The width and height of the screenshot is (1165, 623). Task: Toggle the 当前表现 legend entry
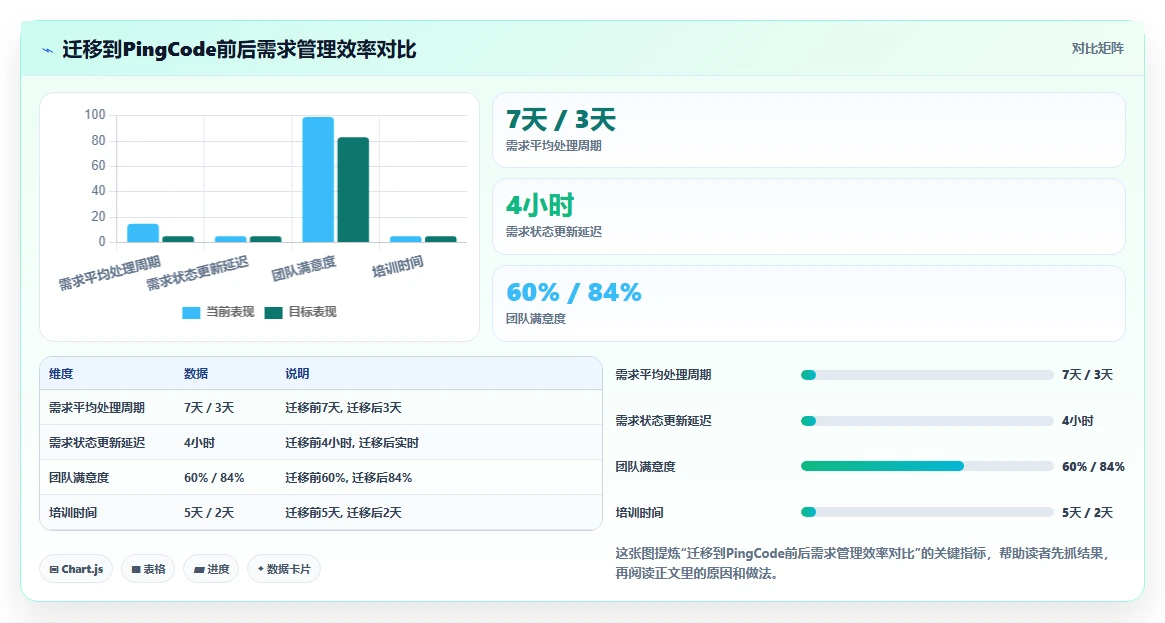tap(218, 312)
